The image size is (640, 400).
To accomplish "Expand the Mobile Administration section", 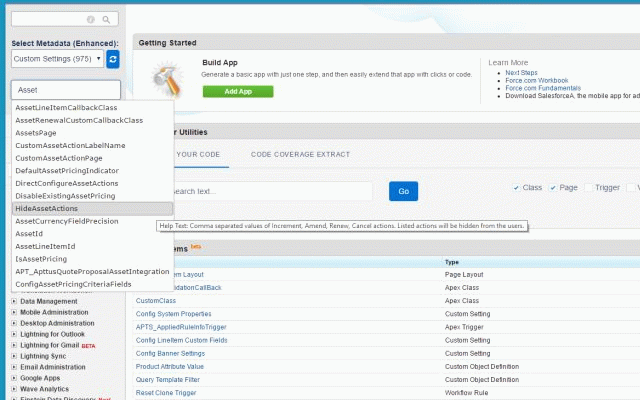I will [14, 311].
